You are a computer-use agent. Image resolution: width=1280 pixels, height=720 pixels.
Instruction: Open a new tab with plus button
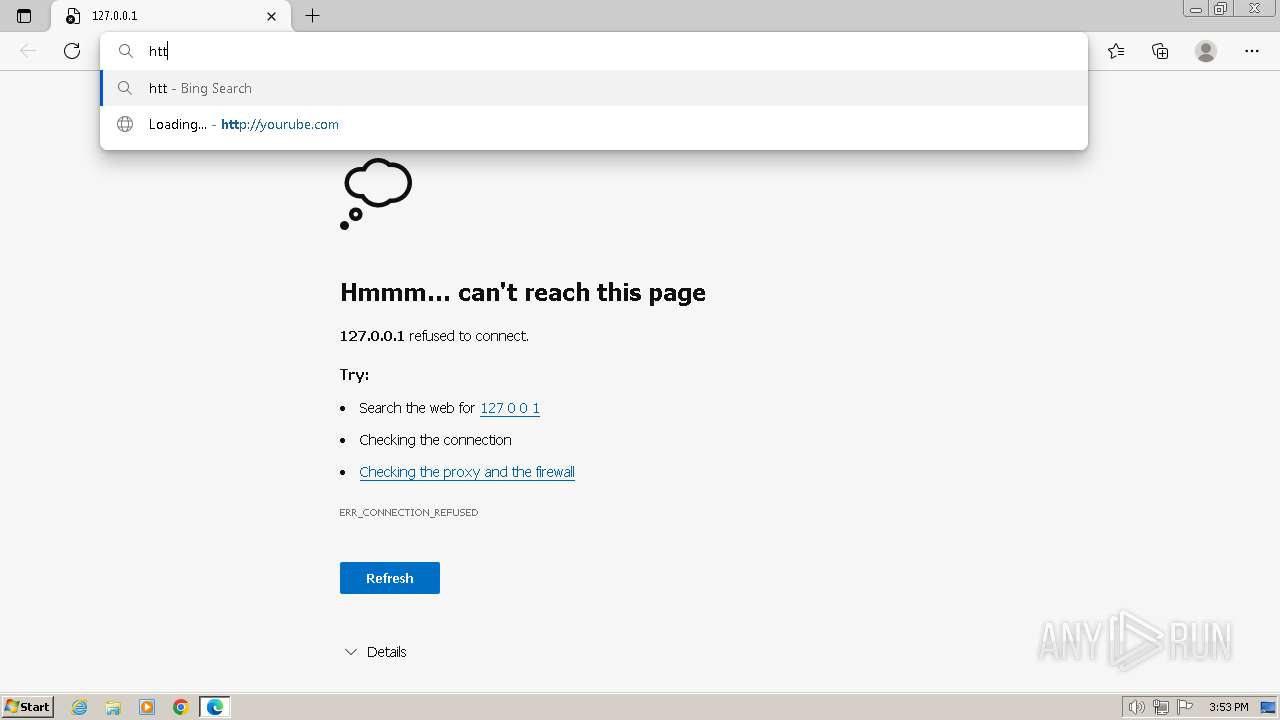312,16
